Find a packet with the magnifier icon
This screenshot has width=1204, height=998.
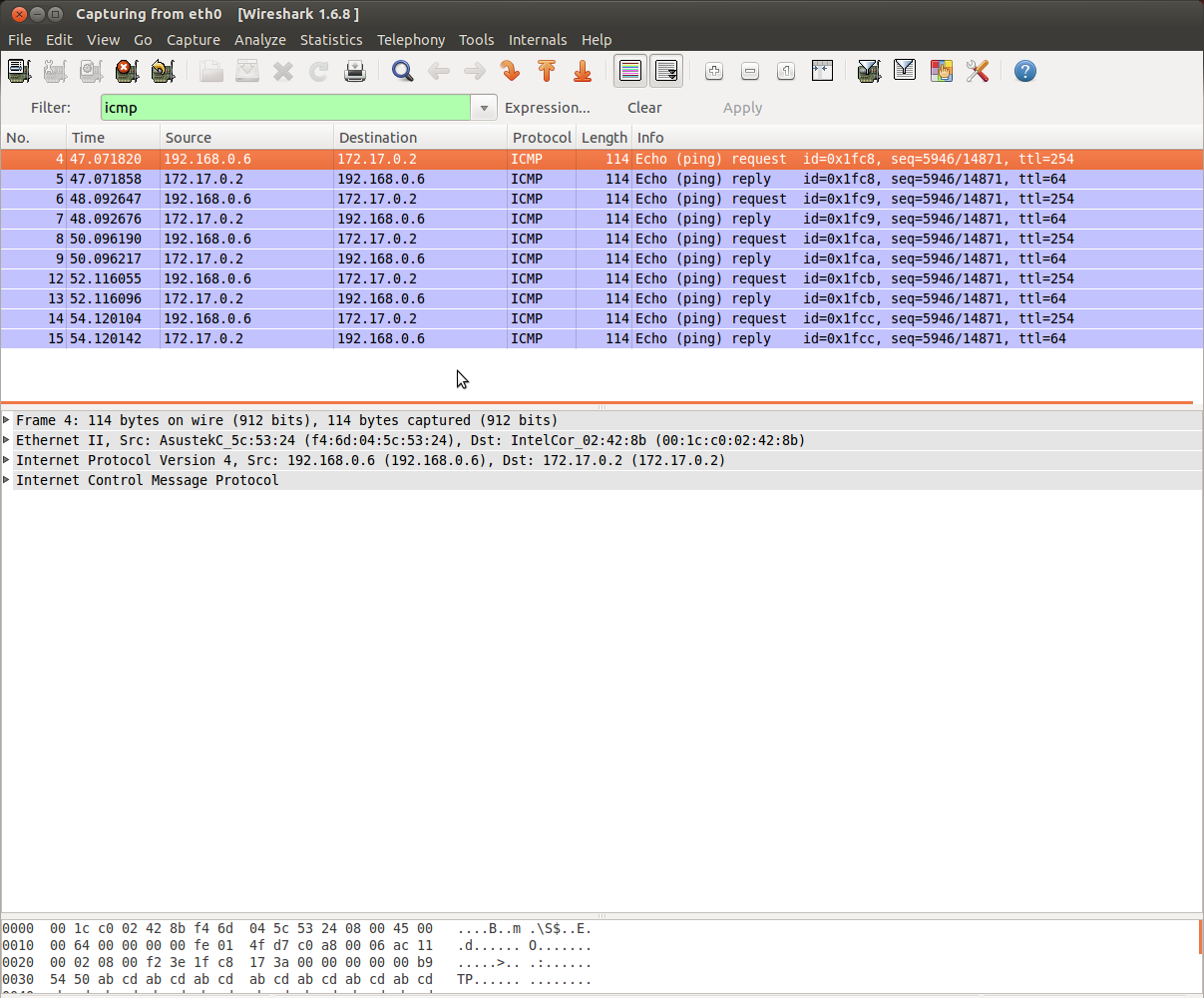[403, 71]
